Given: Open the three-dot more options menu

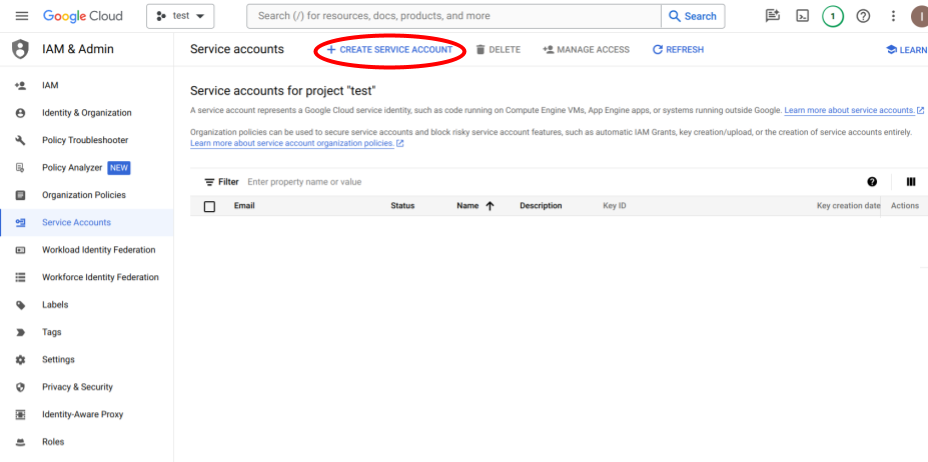Looking at the screenshot, I should (893, 16).
